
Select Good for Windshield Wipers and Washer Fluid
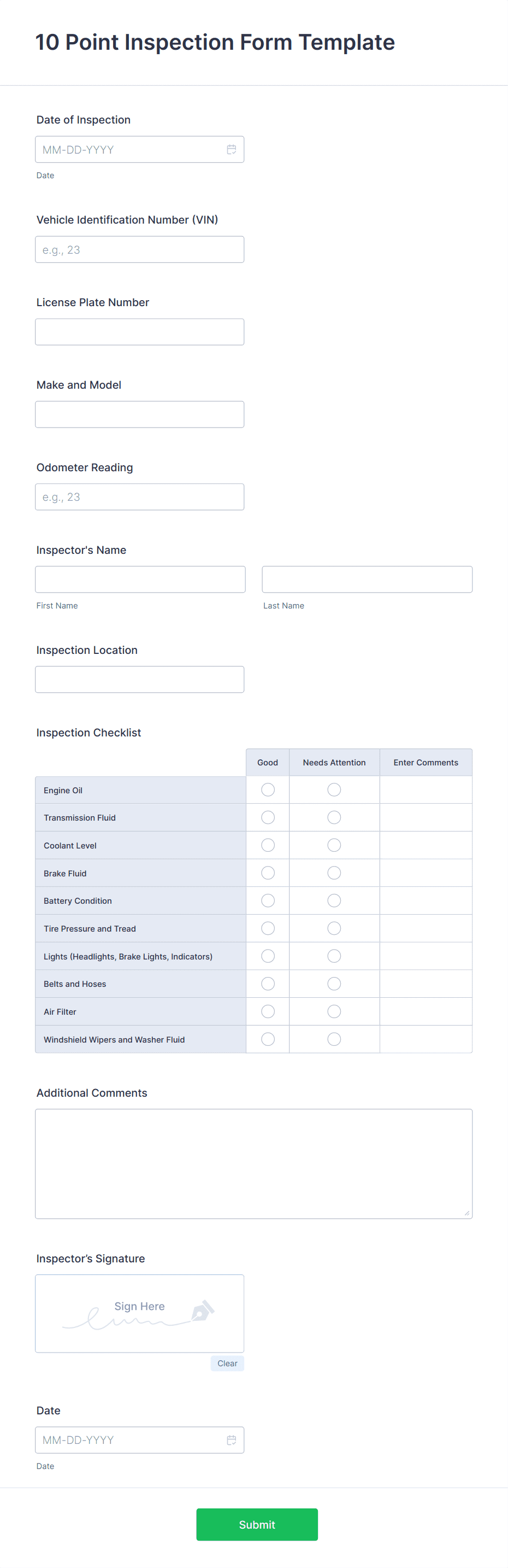(x=268, y=1039)
